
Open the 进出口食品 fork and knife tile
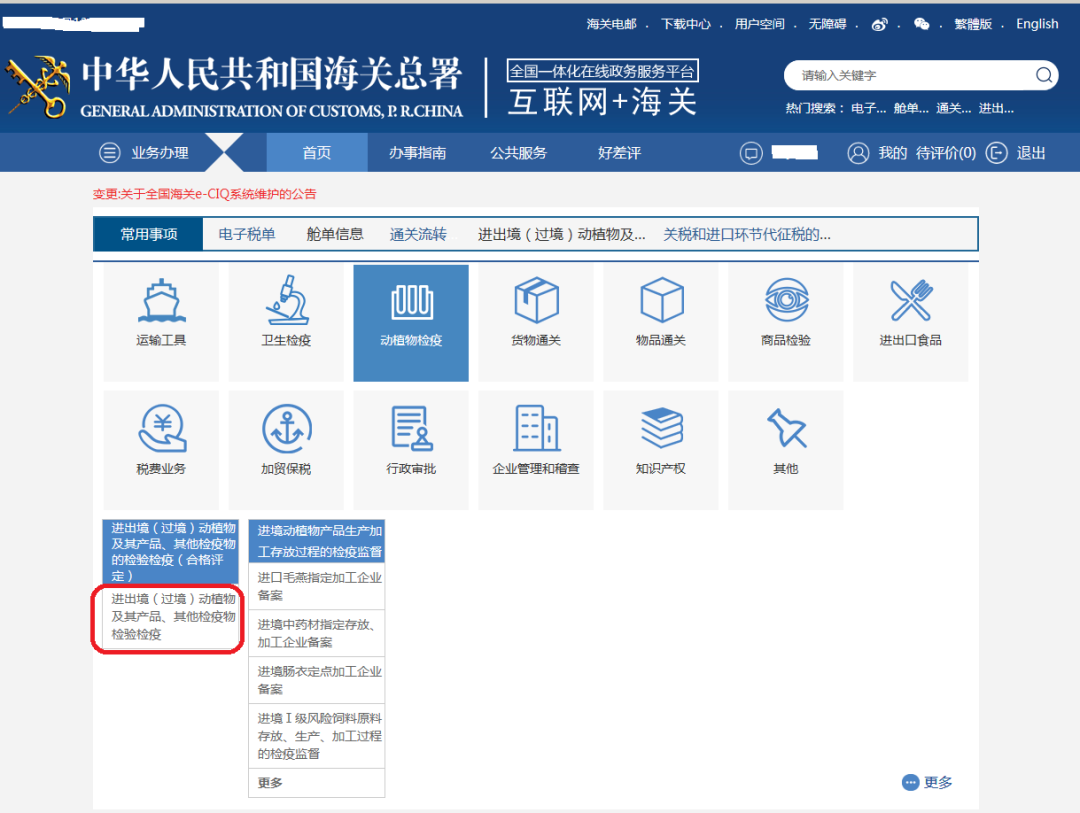coord(911,322)
